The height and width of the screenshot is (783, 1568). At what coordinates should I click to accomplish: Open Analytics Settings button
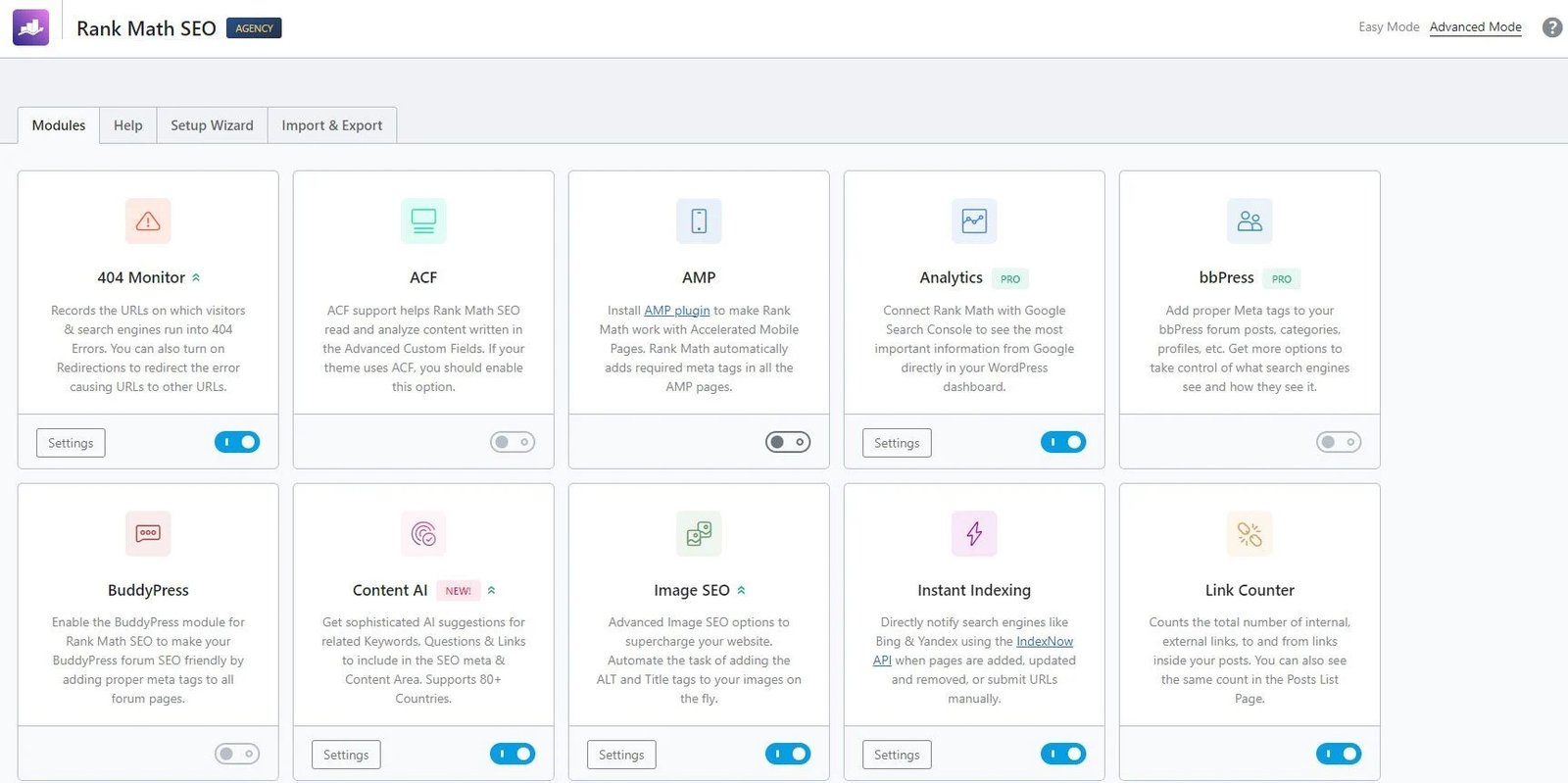click(x=897, y=443)
